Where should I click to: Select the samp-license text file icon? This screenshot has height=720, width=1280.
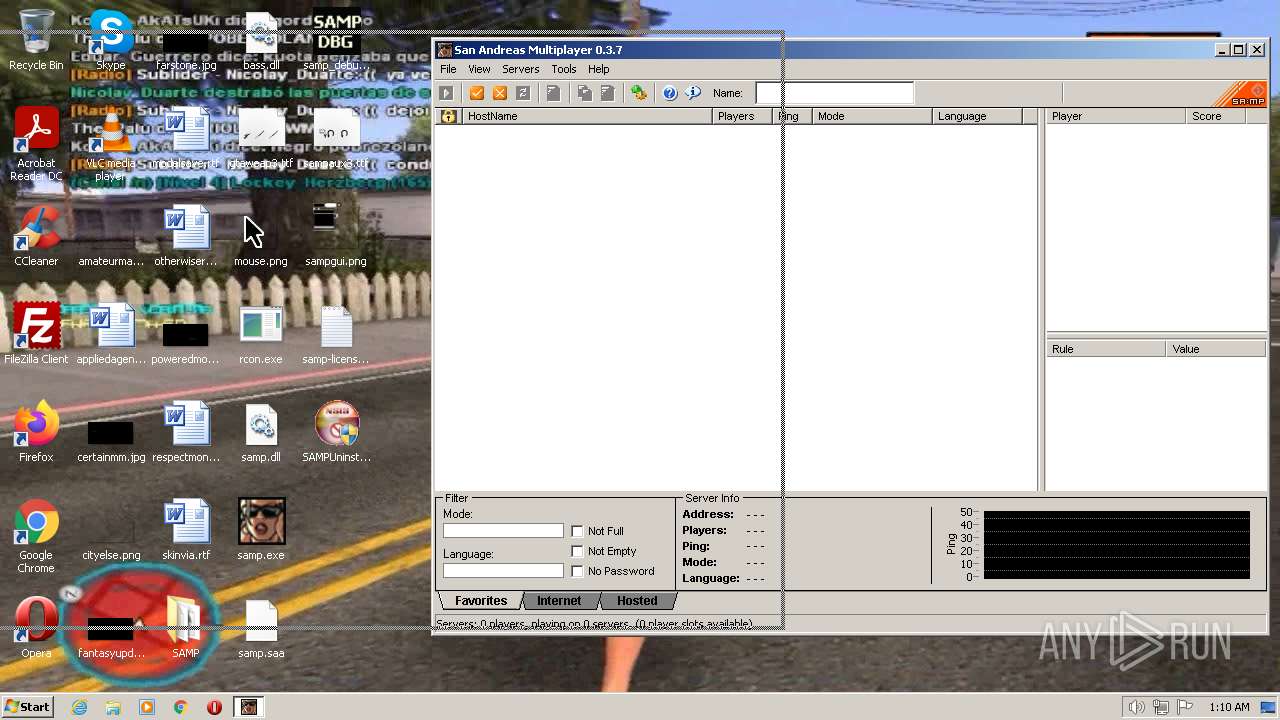click(336, 335)
